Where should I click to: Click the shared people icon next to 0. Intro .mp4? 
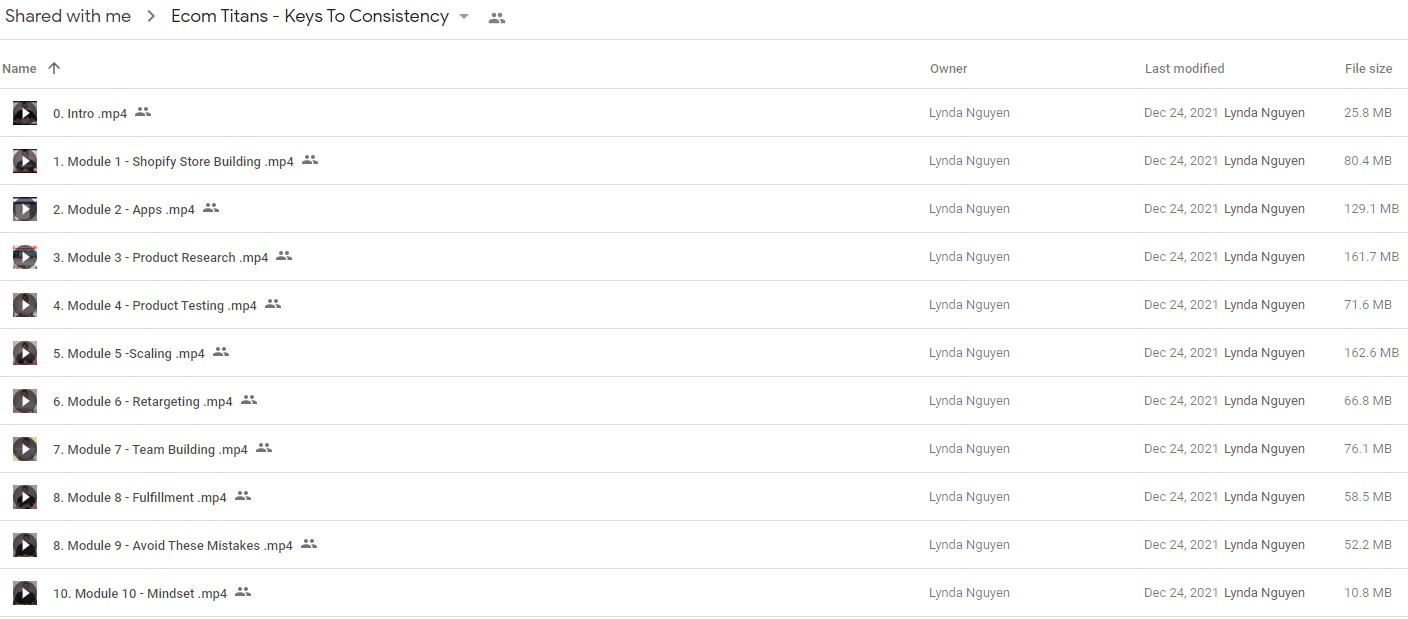pyautogui.click(x=143, y=112)
